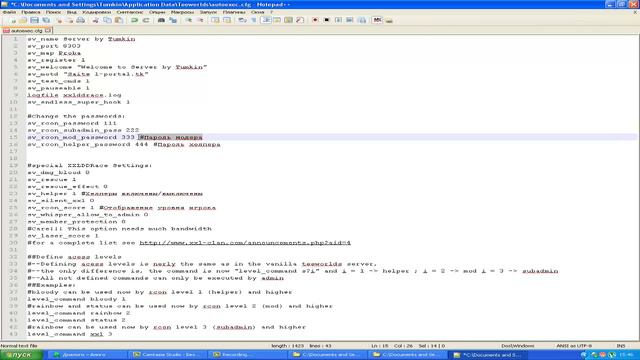Undo the last edit with toolbar arrow
This screenshot has width=640, height=360.
pos(134,20)
